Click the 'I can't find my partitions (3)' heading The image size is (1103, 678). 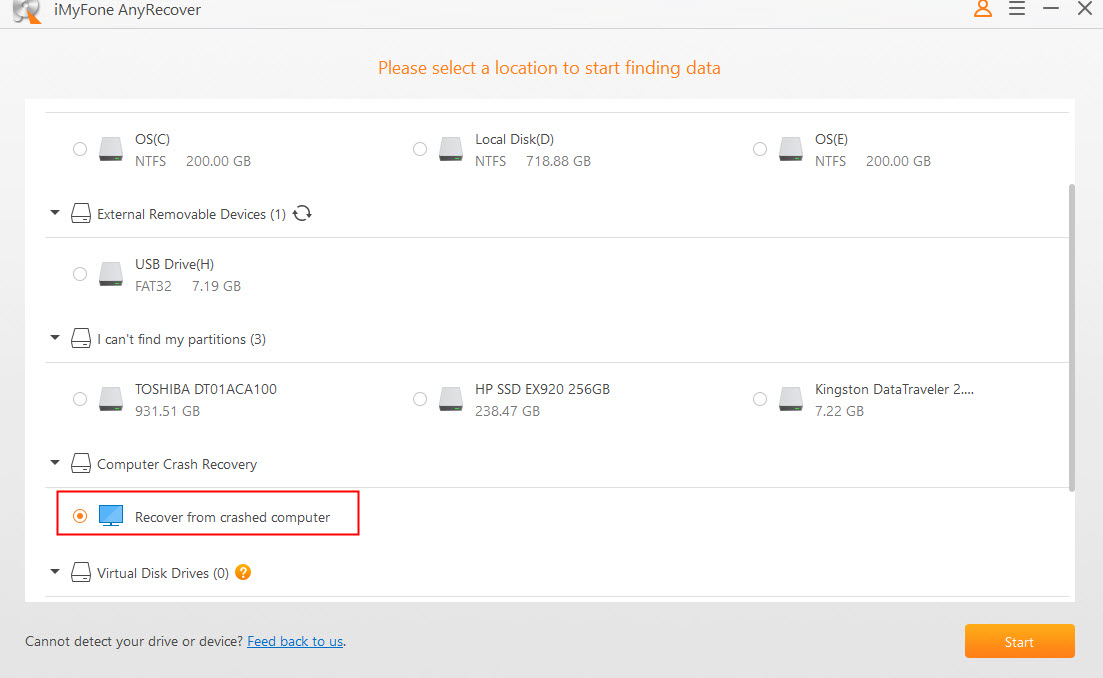coord(181,339)
